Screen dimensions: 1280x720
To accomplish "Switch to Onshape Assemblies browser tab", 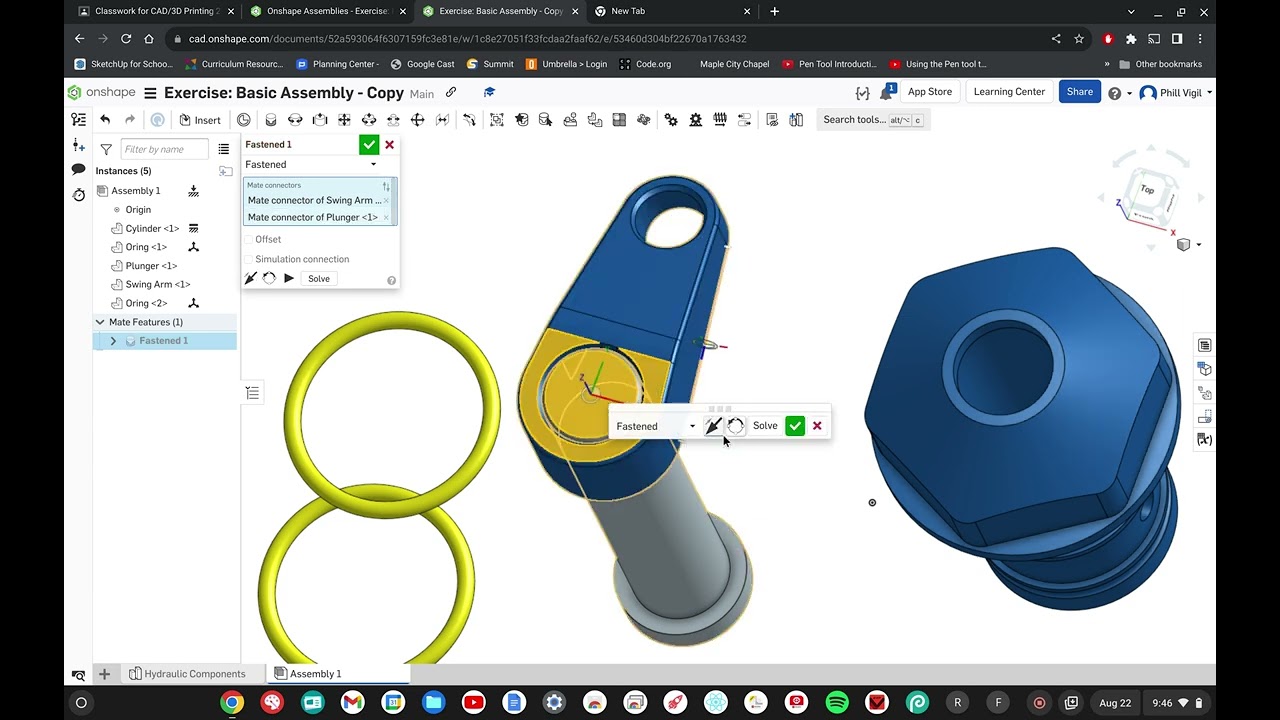I will coord(327,11).
